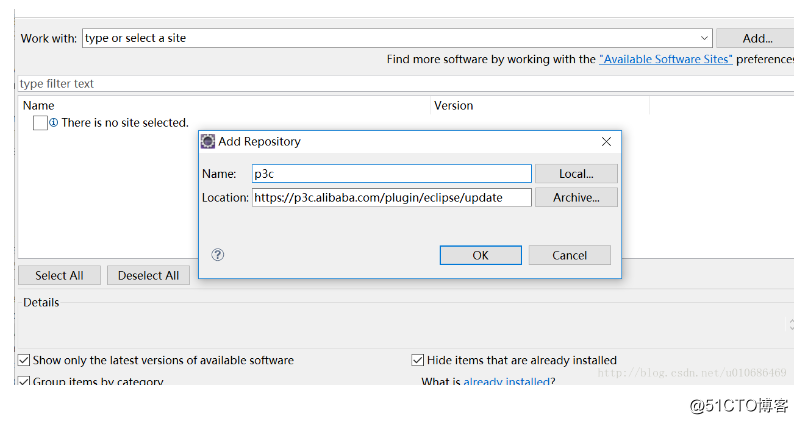798x424 pixels.
Task: Click the Details section label
Action: point(41,302)
